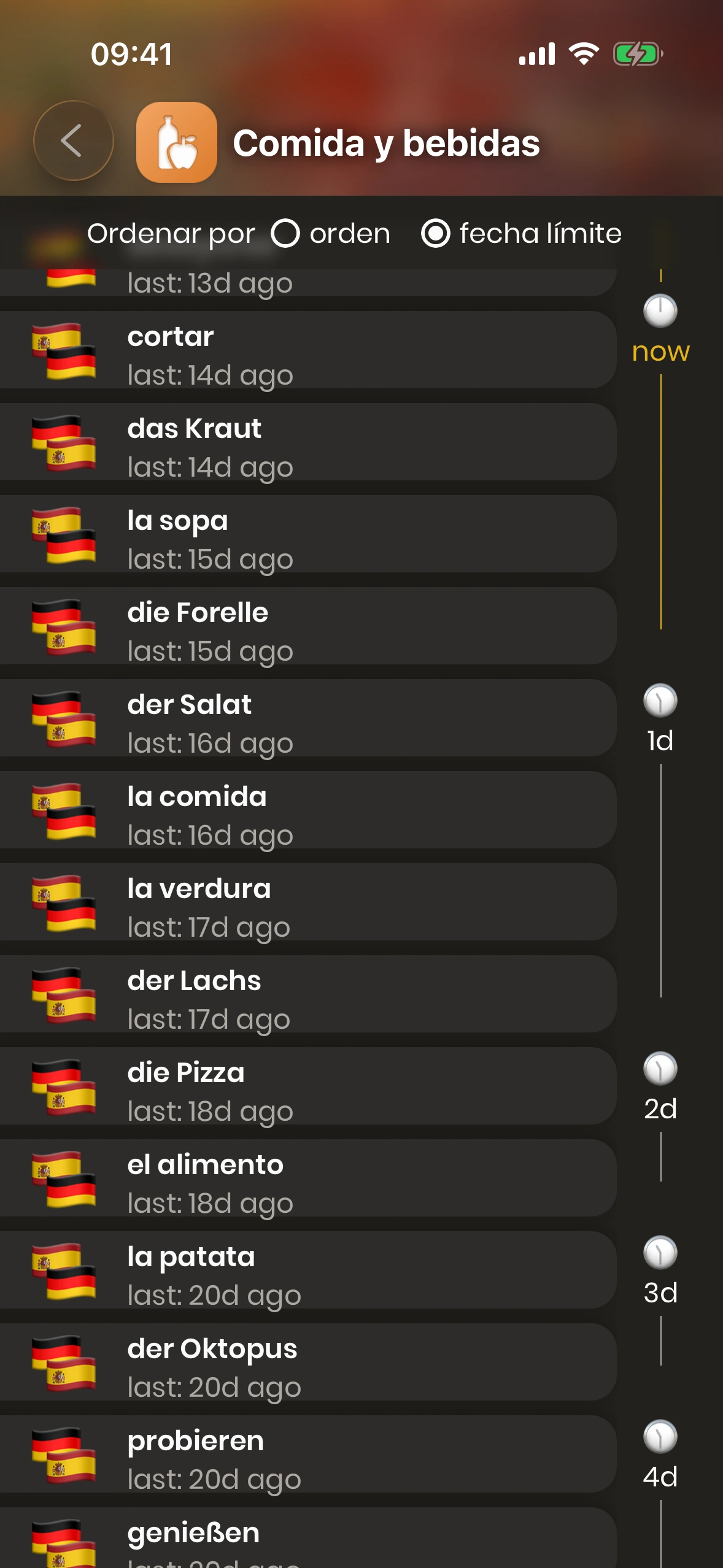Screen dimensions: 723x1568
Task: Tap the 3d clock icon
Action: coord(660,1253)
